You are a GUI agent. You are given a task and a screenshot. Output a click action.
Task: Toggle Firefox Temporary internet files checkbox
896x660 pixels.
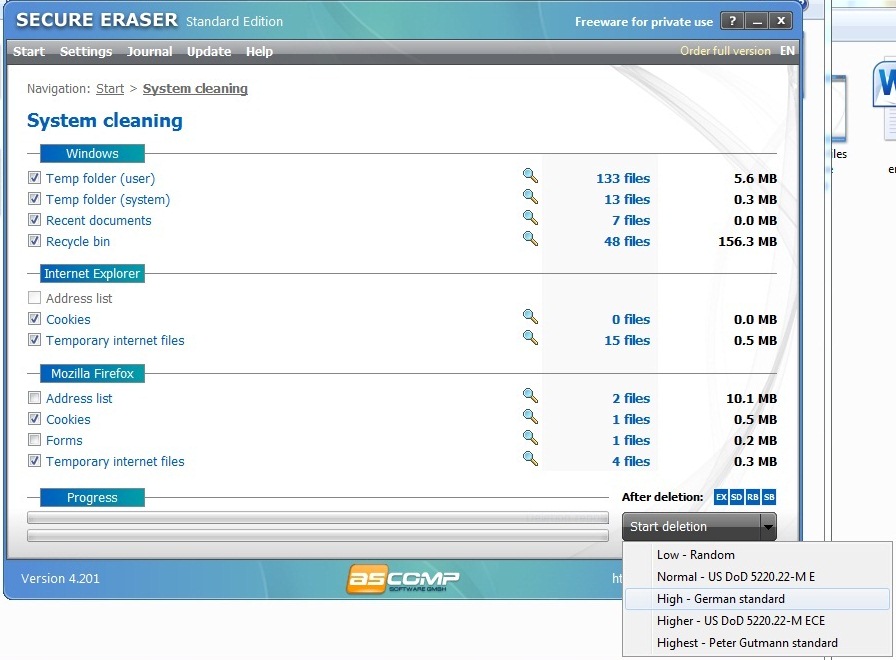click(34, 461)
